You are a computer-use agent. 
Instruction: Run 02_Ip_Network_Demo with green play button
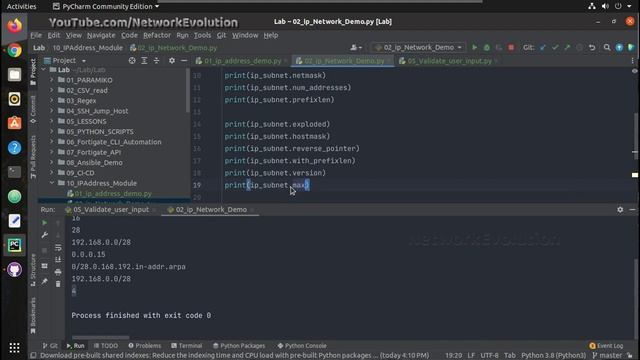474,48
